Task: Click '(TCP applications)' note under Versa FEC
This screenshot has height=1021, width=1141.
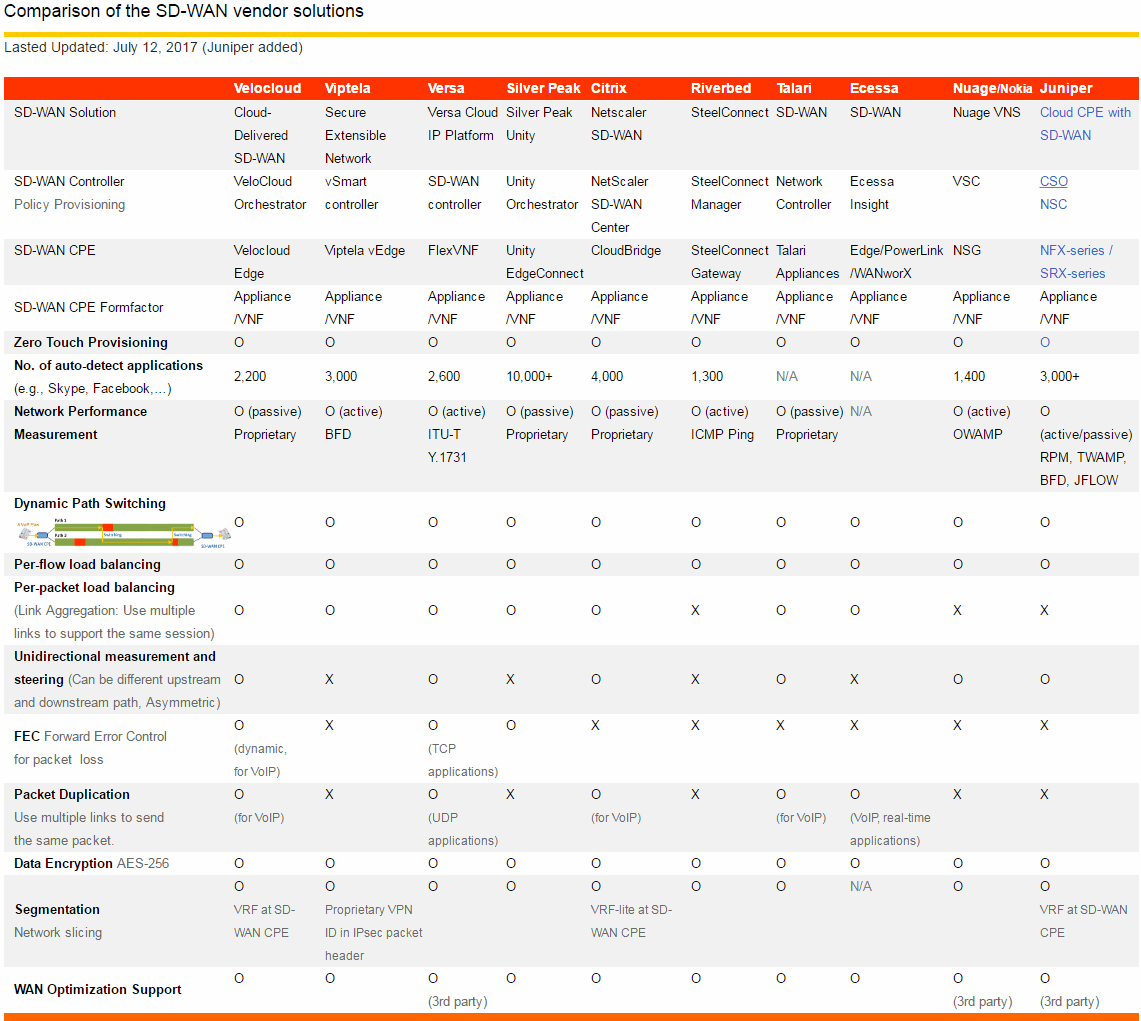Action: click(x=463, y=760)
